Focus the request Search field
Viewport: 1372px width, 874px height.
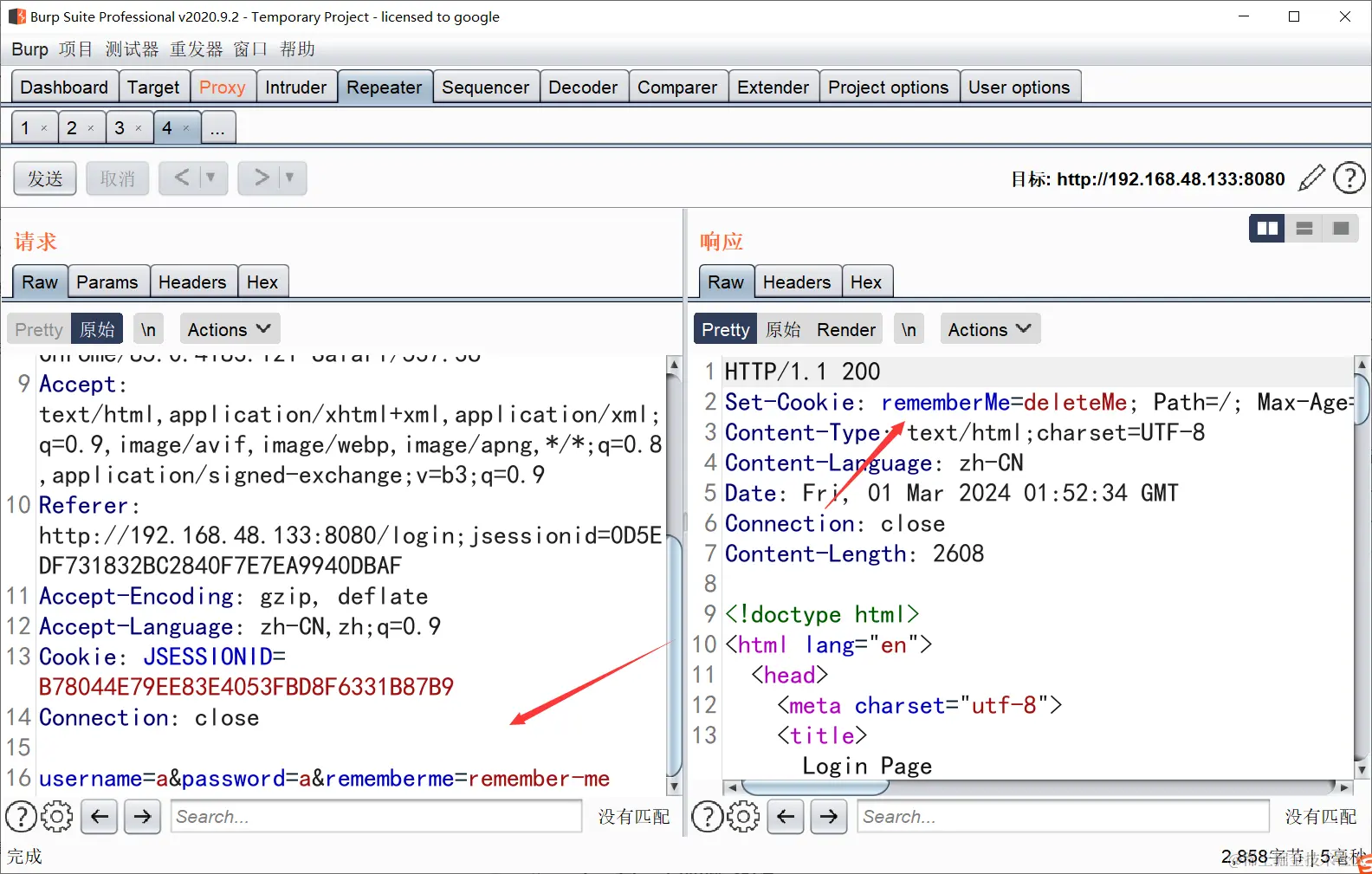[x=376, y=816]
